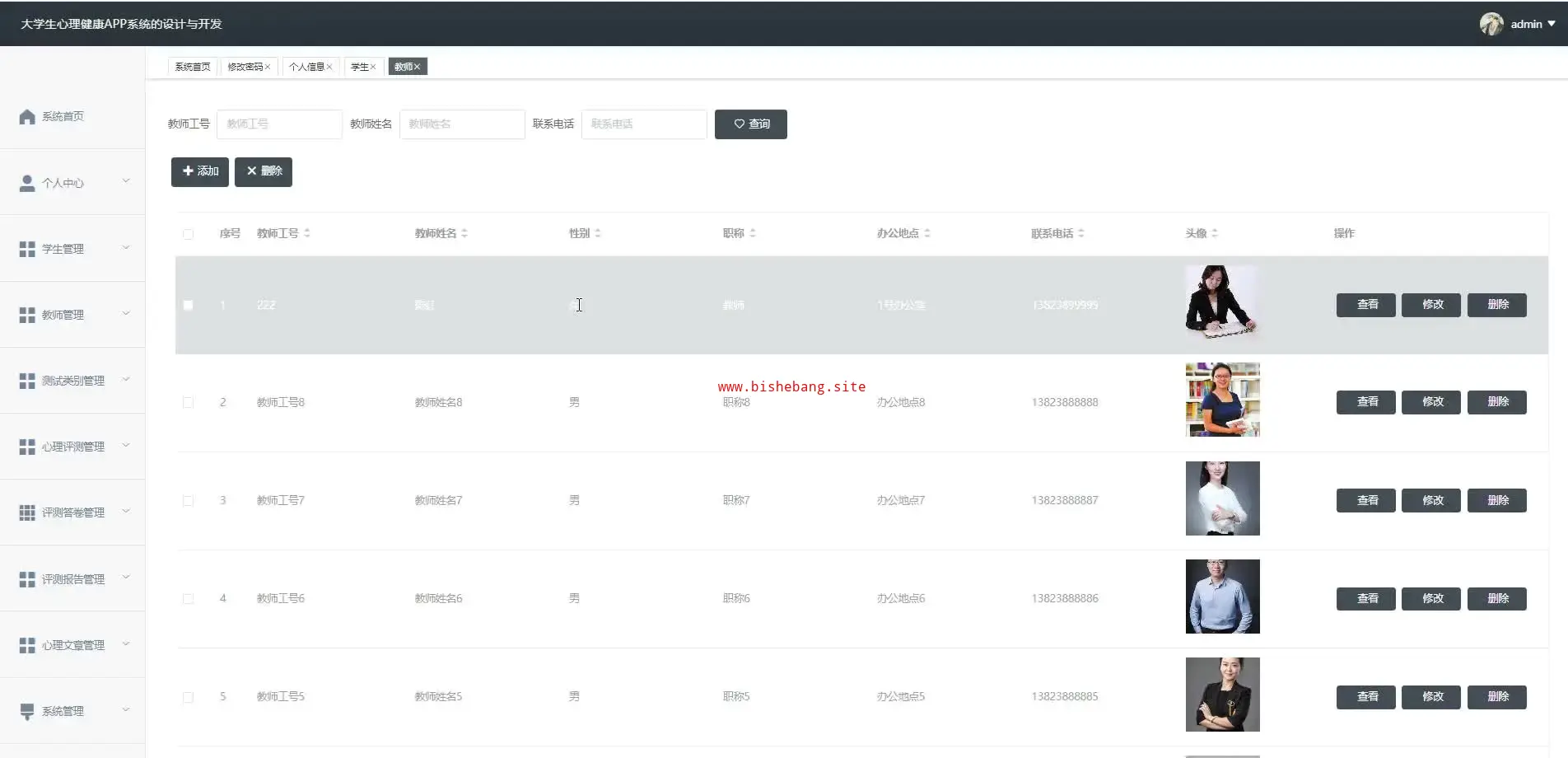Click the 评测答卷管理 grid icon
This screenshot has height=758, width=1568.
[27, 512]
